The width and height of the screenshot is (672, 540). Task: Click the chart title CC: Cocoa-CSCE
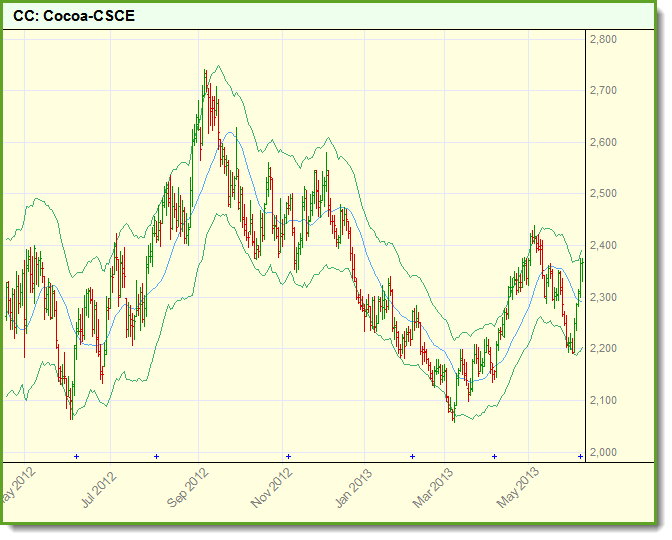(x=74, y=17)
